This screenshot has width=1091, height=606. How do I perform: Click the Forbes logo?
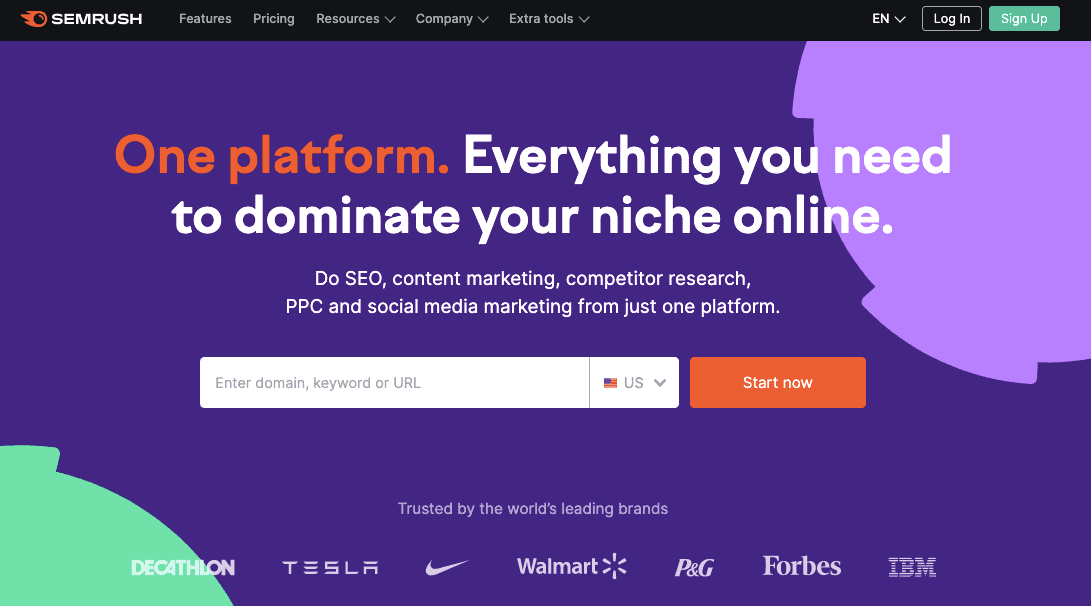[801, 566]
